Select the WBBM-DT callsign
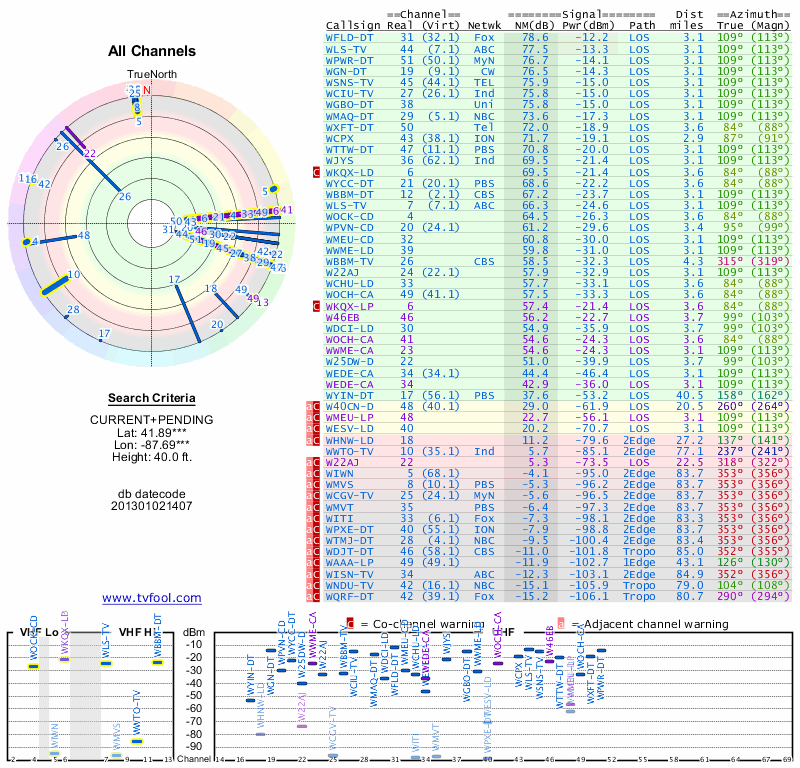The height and width of the screenshot is (768, 800). tap(349, 194)
